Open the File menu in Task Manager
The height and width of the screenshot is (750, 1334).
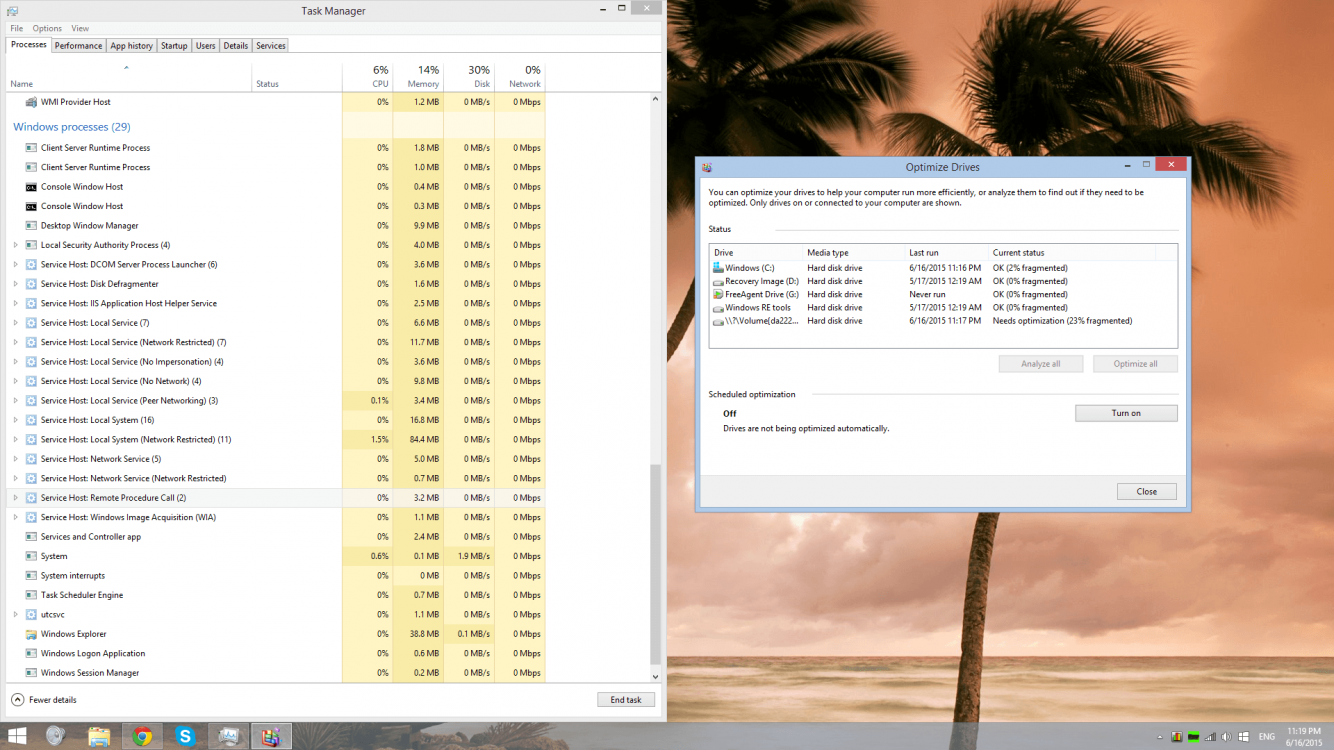(17, 28)
